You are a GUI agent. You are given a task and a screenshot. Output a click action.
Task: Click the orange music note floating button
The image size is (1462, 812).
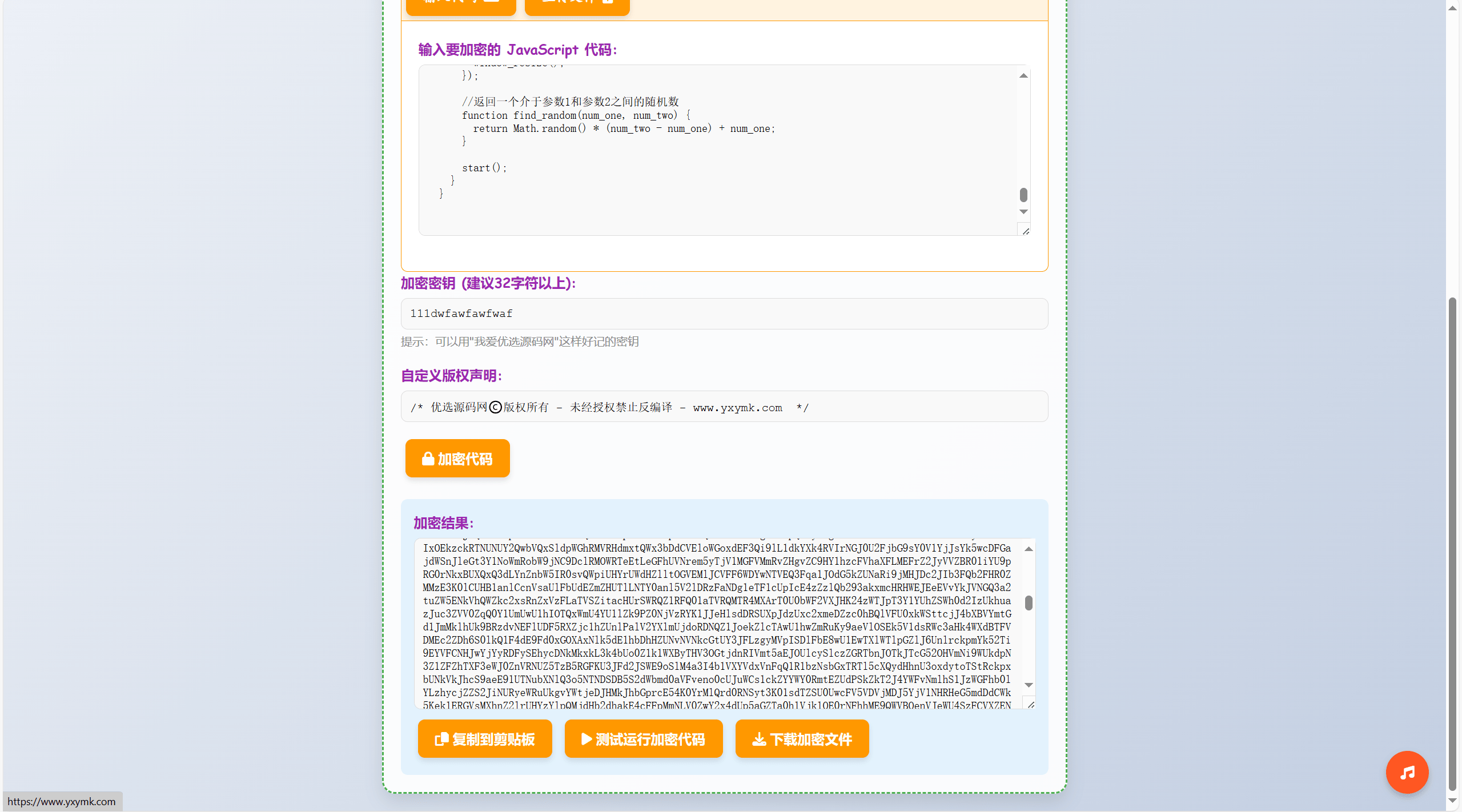point(1407,772)
